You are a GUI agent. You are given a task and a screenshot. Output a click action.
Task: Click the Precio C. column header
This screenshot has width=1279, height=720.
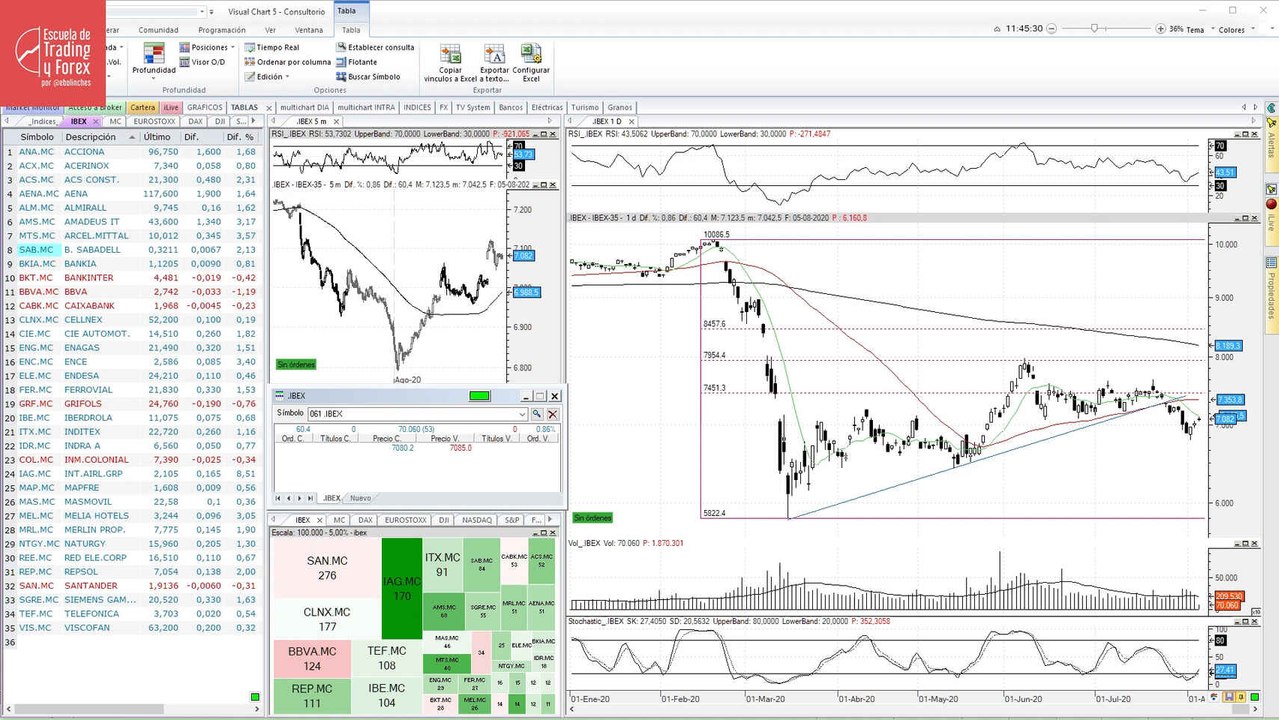388,437
